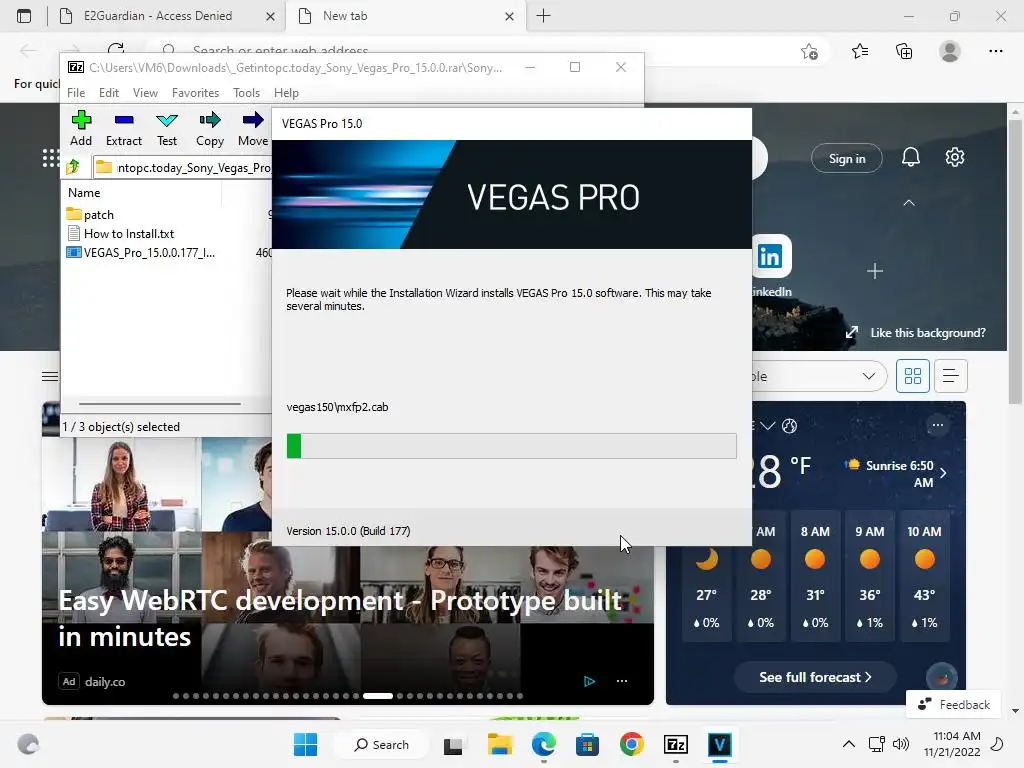Viewport: 1024px width, 768px height.
Task: Close the E2Guardian browser tab
Action: (x=270, y=16)
